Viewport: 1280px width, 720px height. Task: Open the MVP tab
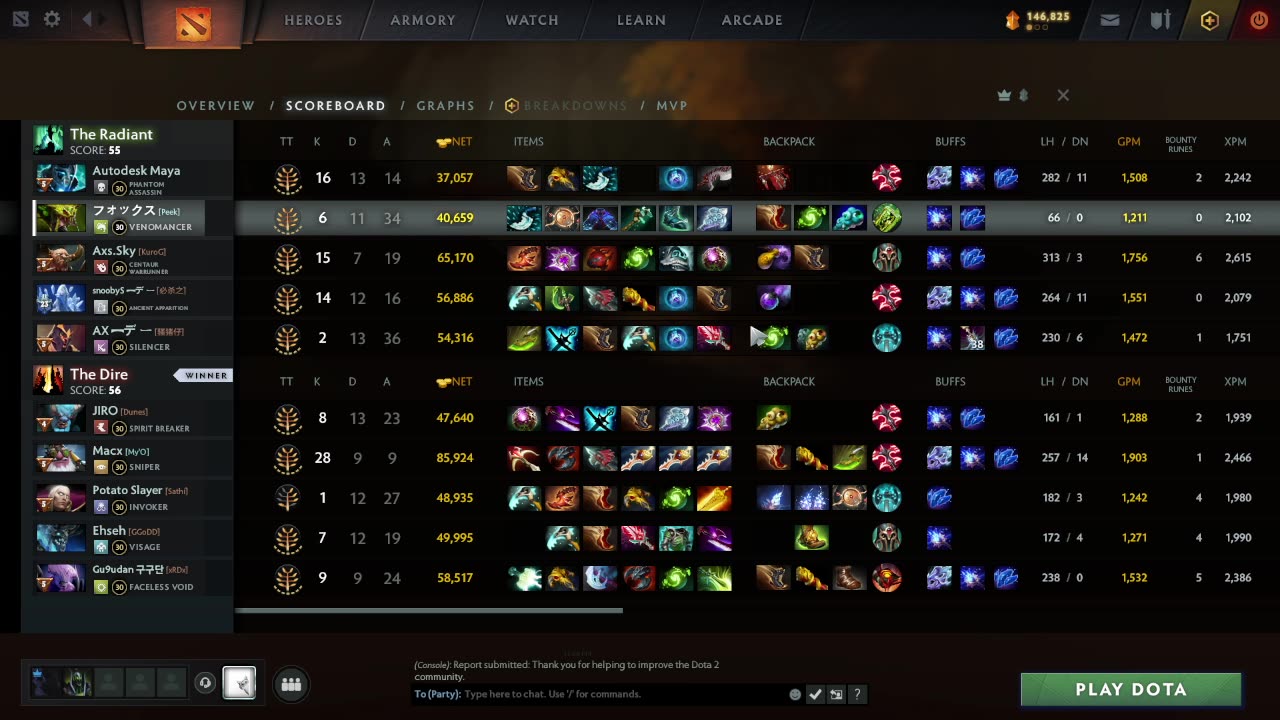pos(672,106)
